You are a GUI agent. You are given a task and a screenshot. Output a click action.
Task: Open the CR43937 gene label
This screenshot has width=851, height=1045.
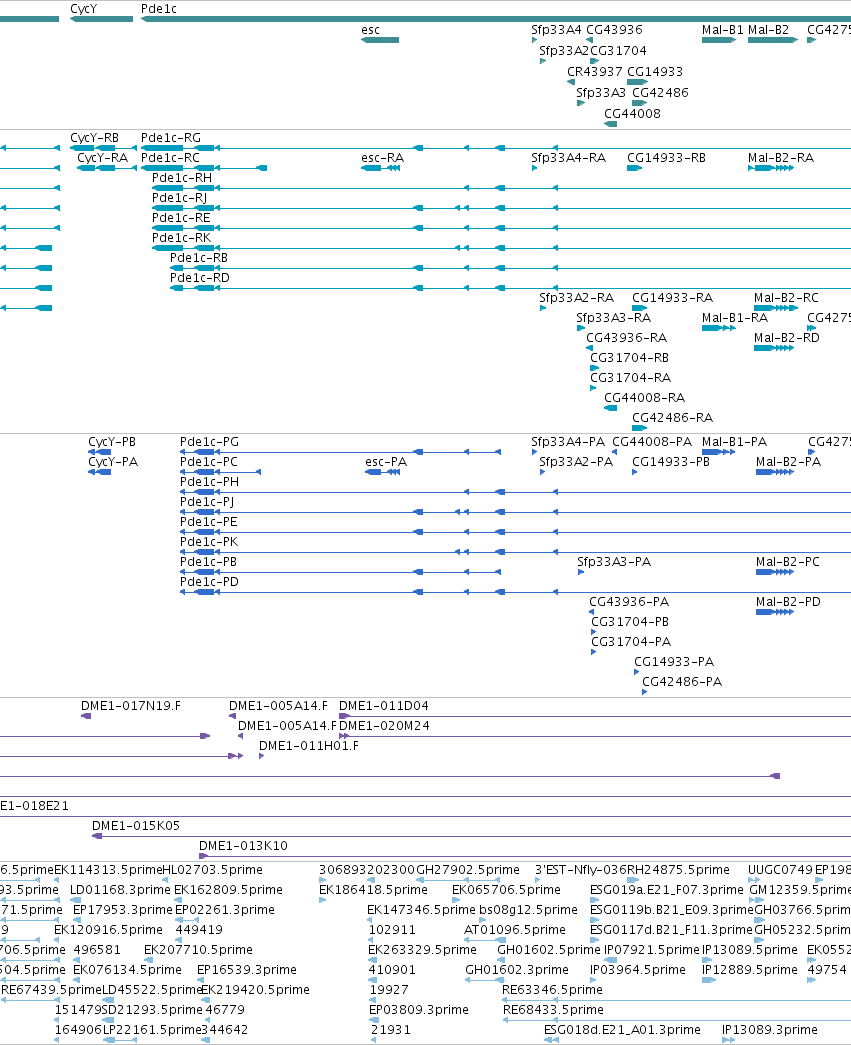(594, 71)
